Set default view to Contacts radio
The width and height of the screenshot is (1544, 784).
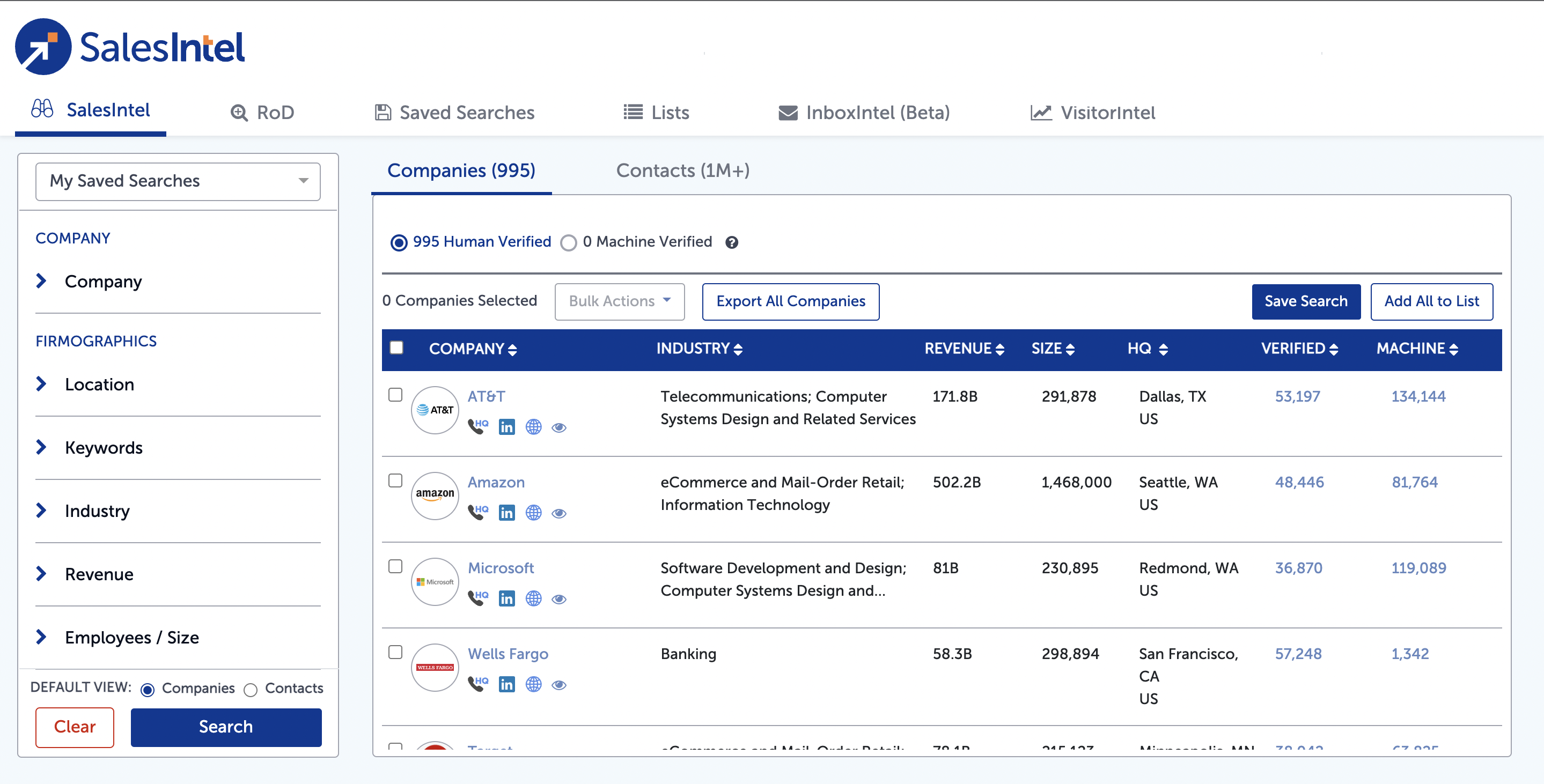coord(251,690)
